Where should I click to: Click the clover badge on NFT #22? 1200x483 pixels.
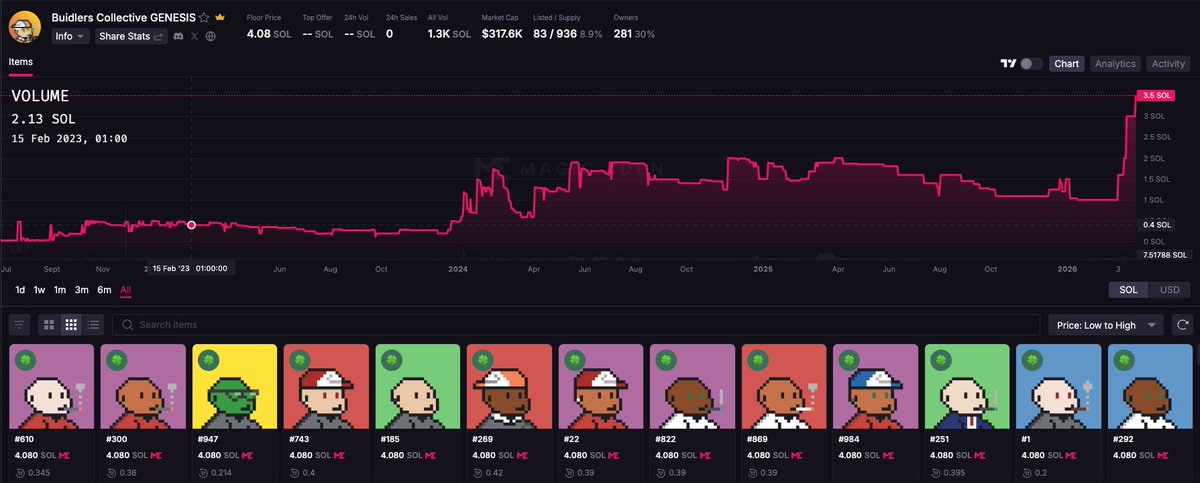[575, 359]
